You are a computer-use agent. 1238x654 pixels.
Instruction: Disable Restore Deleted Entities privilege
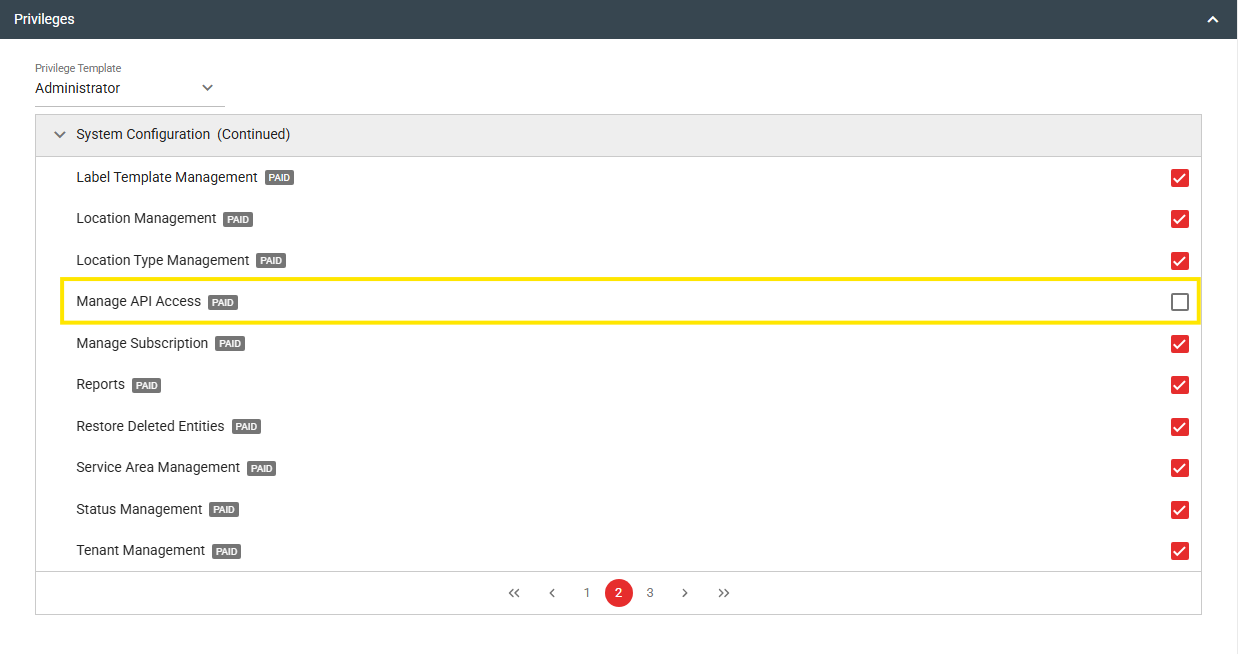tap(1180, 427)
